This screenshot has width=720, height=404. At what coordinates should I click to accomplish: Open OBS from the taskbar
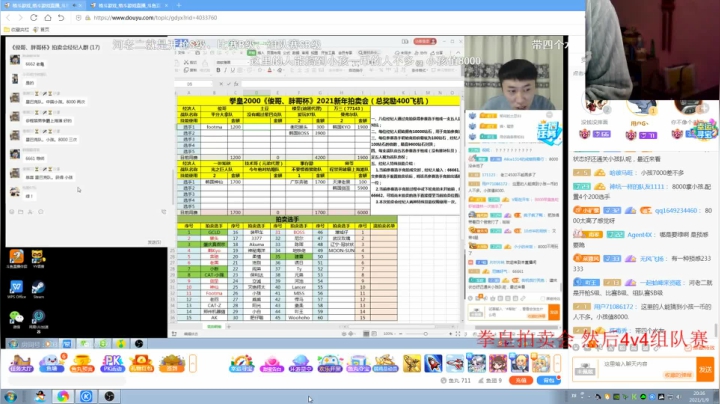click(x=109, y=396)
